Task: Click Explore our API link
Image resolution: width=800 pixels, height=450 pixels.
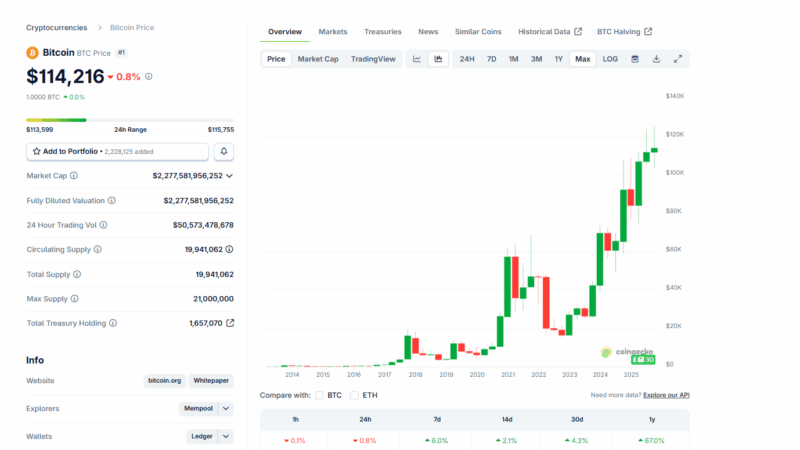Action: tap(666, 395)
